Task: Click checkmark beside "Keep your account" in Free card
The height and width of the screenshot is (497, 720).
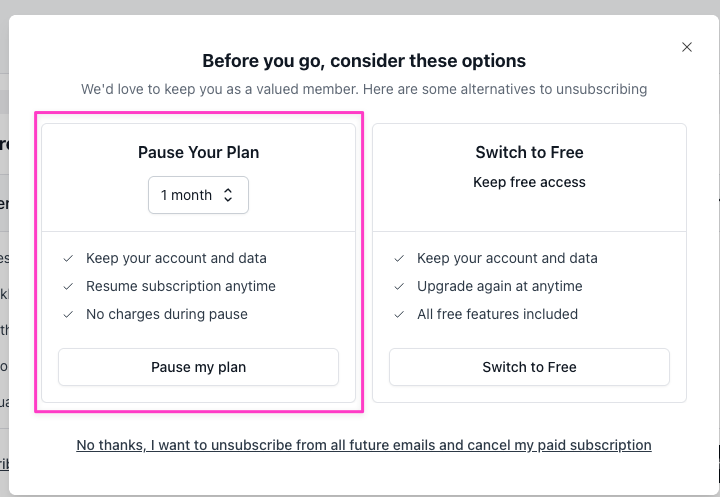Action: [x=399, y=258]
